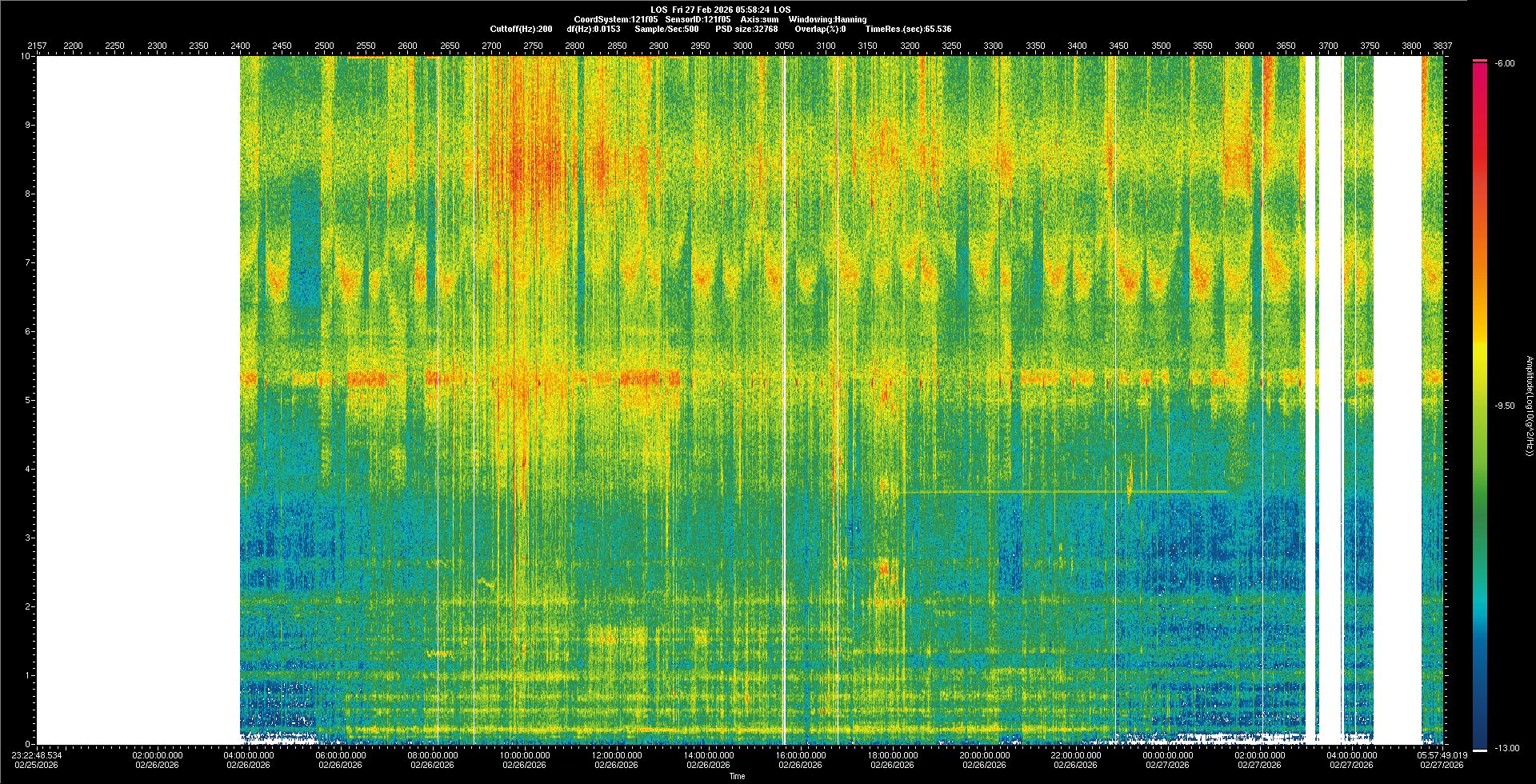Click the 2700 tick on the top axis
Viewport: 1536px width, 784px height.
(491, 46)
